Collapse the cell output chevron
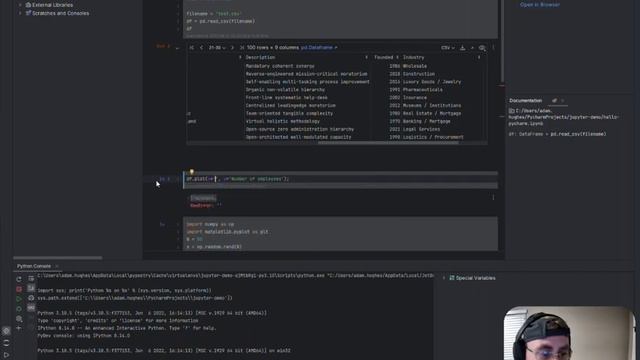 click(x=177, y=48)
